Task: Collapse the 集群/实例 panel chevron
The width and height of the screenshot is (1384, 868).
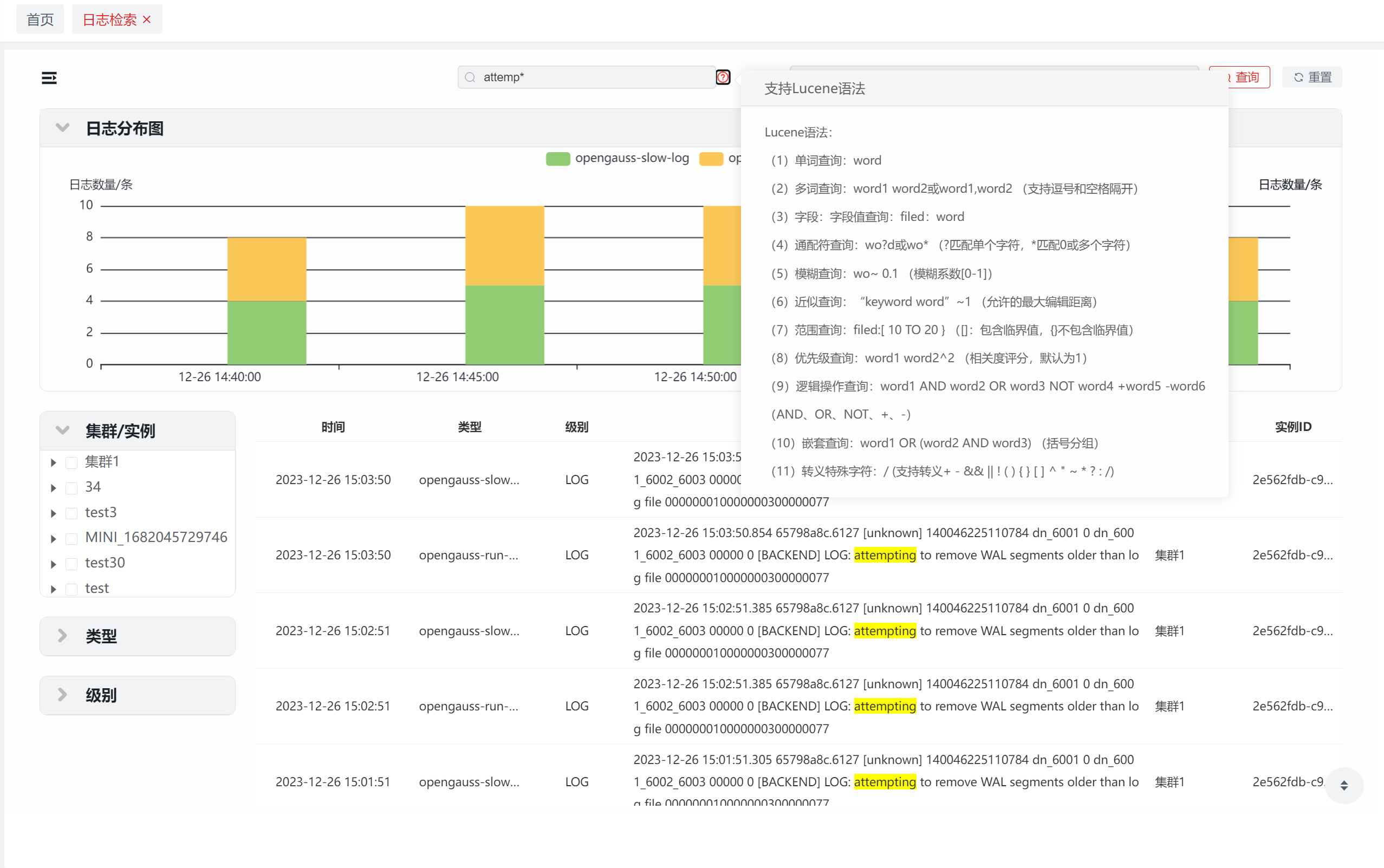Action: (x=63, y=430)
